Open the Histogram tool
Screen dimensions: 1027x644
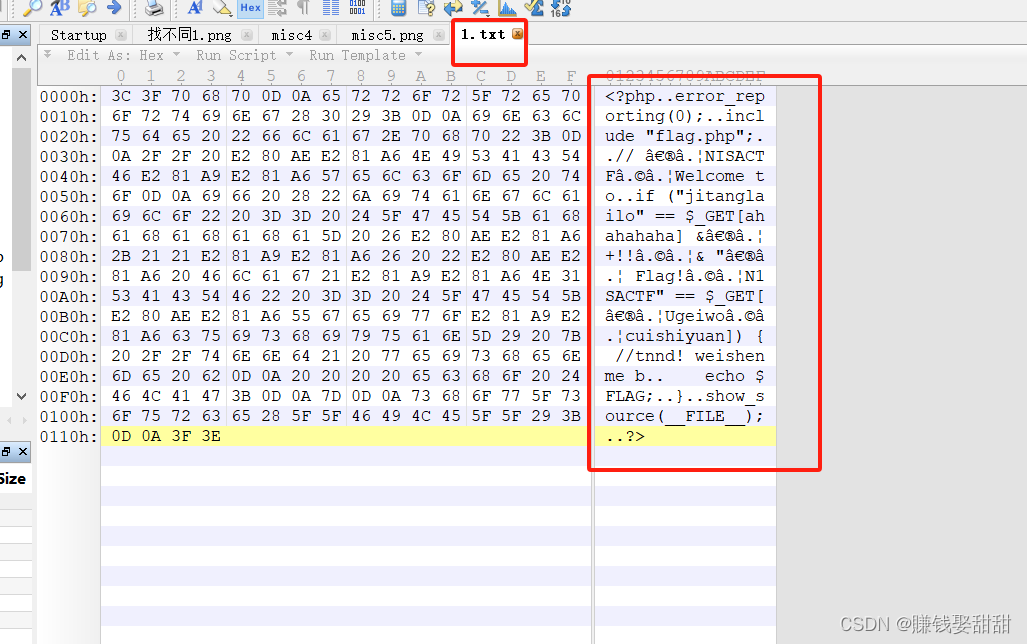pos(507,8)
